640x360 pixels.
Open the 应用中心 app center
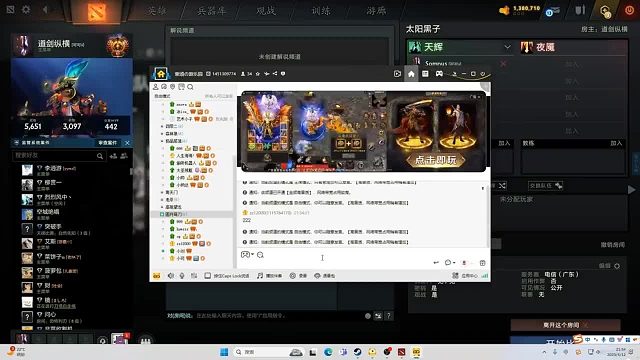tap(465, 276)
